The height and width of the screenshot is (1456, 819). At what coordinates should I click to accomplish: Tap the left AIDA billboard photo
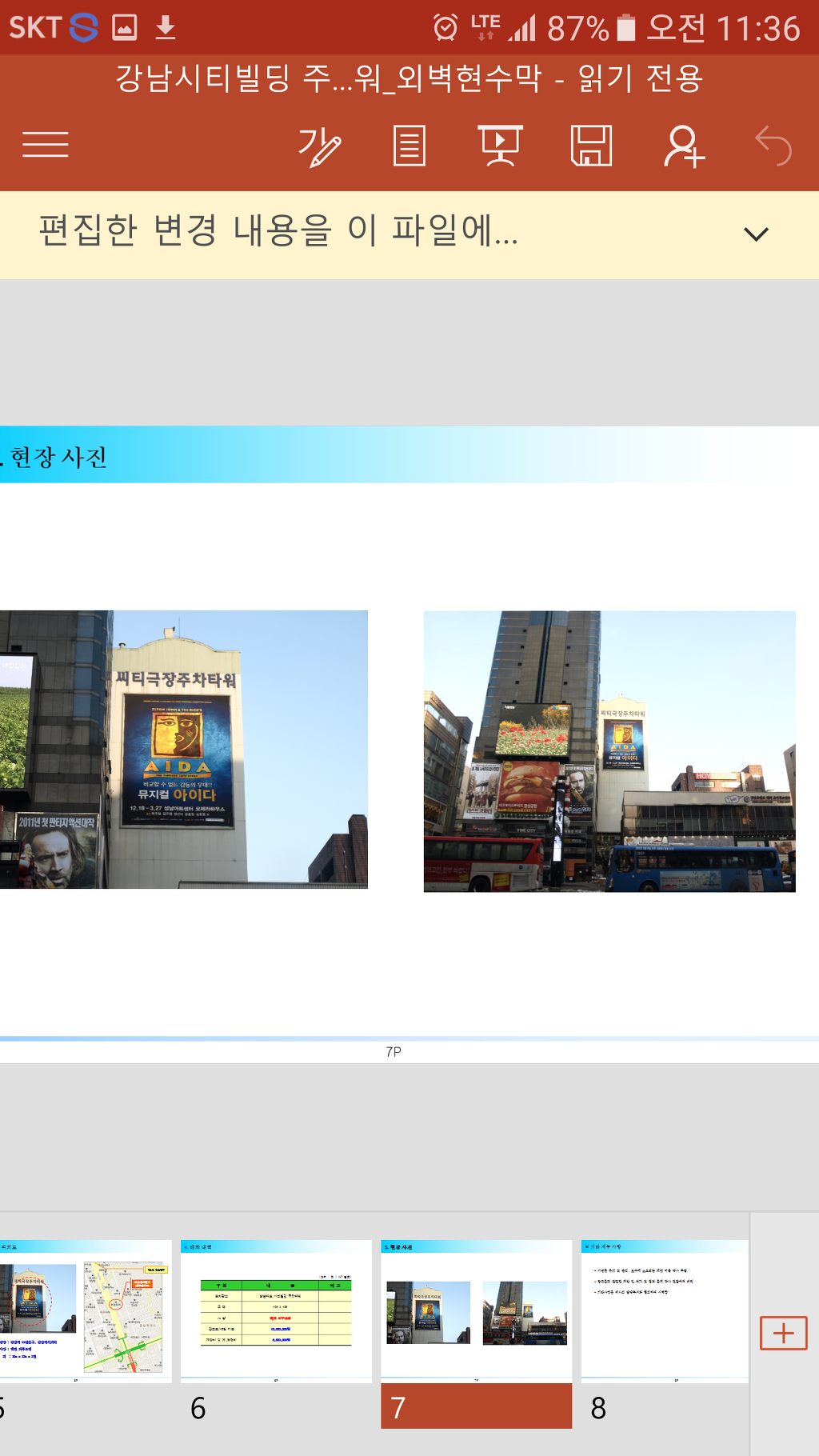point(183,750)
